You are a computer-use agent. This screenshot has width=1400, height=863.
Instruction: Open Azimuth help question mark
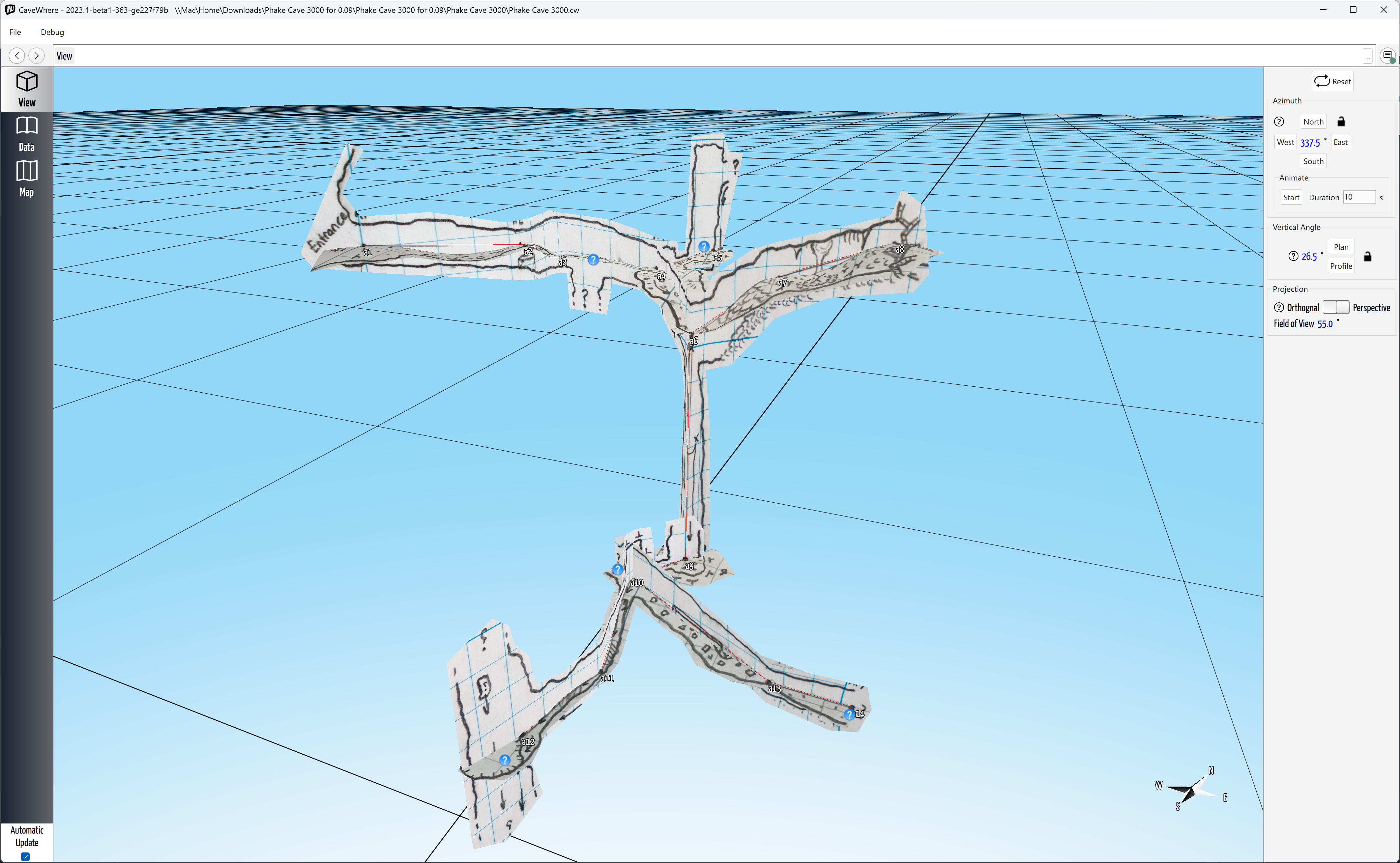(x=1279, y=122)
